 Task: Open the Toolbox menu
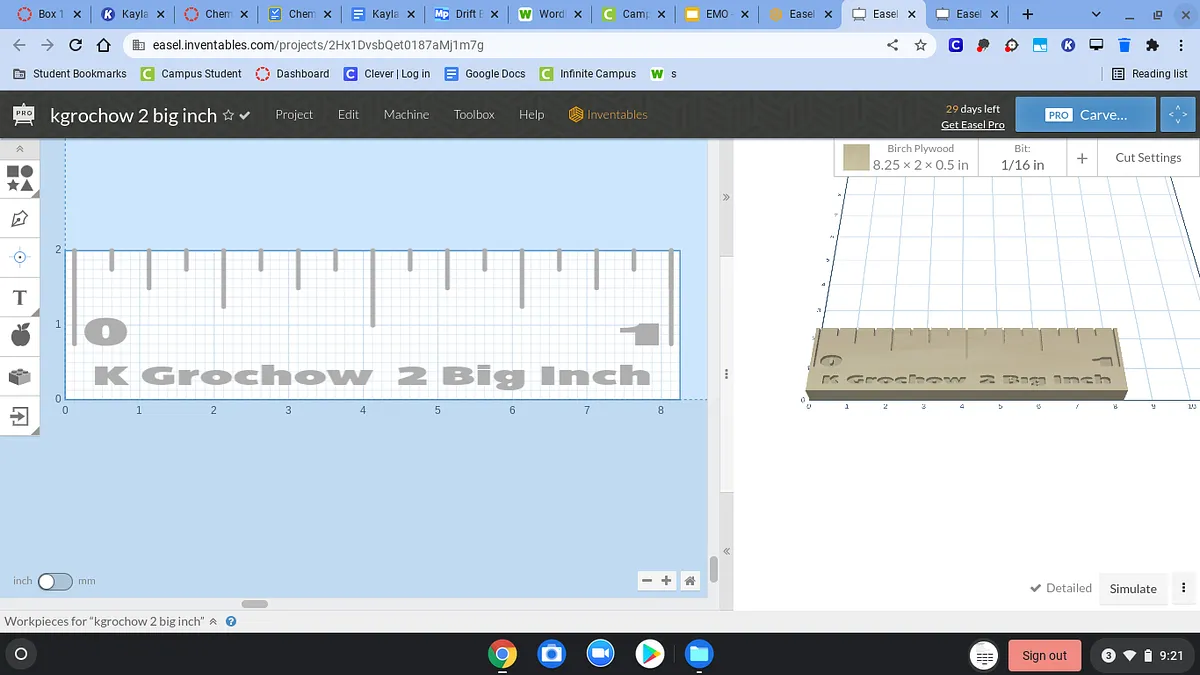[x=474, y=114]
